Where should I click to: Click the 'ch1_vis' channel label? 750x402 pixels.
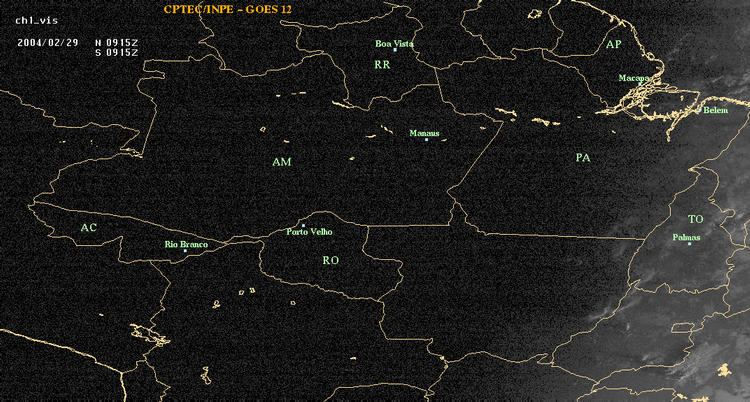pos(36,21)
